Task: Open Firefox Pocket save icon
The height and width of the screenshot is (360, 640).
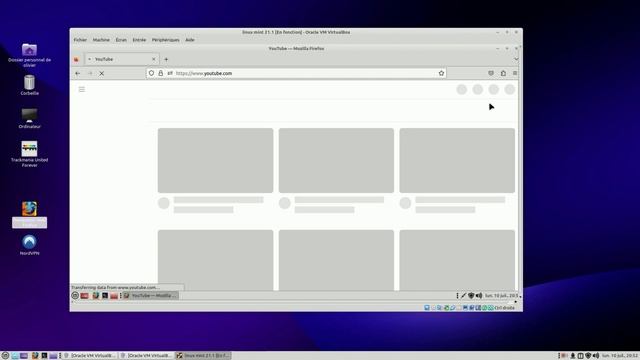Action: click(x=491, y=73)
